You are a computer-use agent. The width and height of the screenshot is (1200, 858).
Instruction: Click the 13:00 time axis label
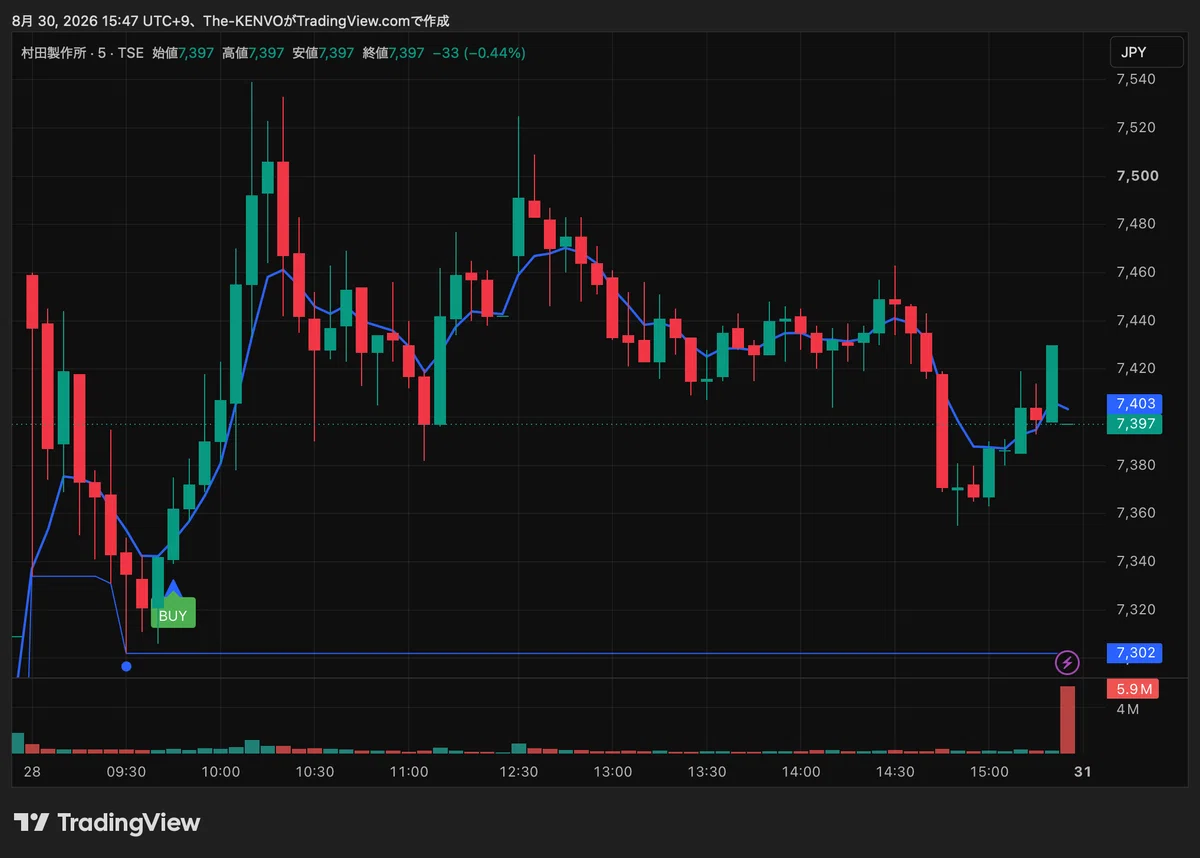613,772
